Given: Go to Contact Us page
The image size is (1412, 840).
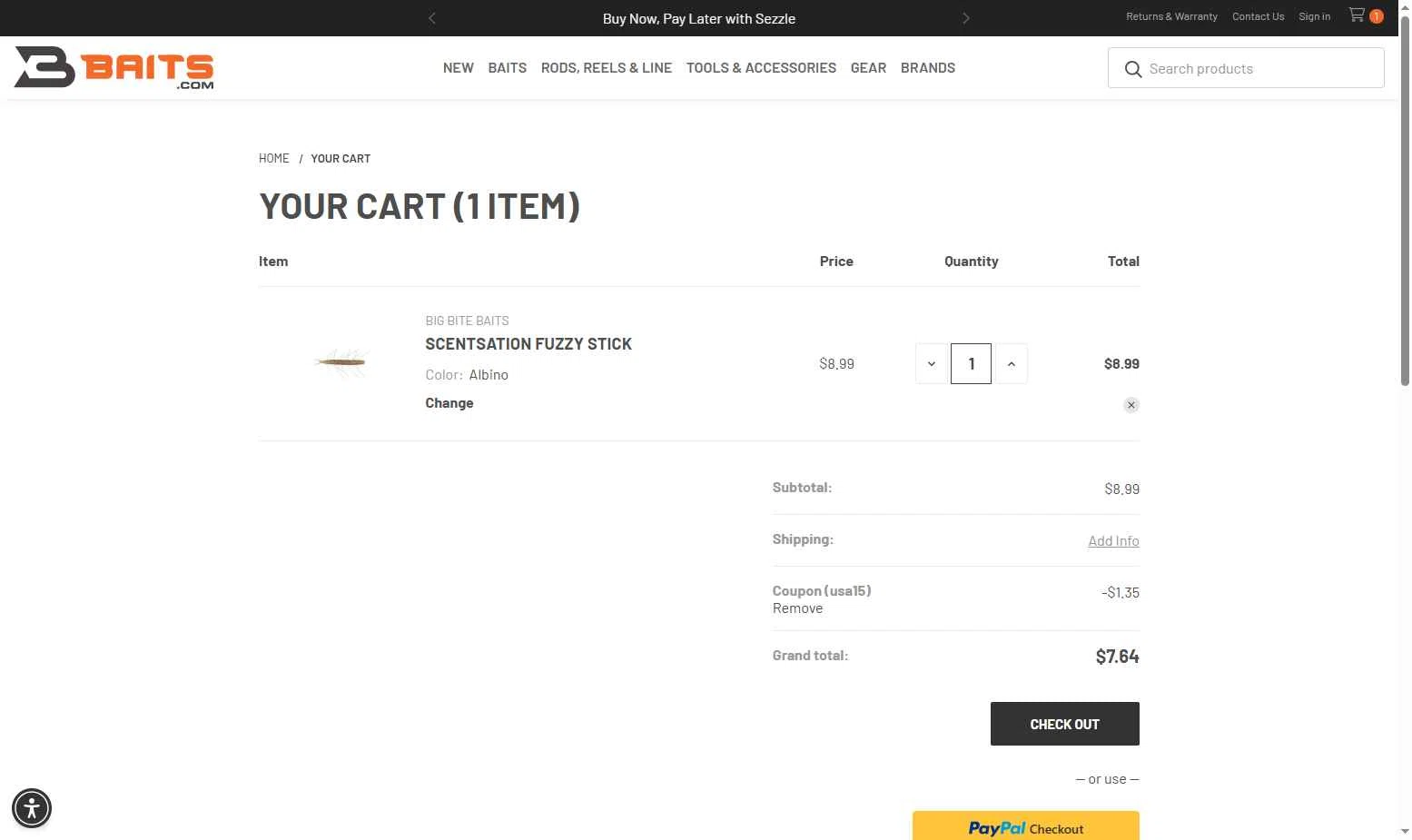Looking at the screenshot, I should 1259,16.
